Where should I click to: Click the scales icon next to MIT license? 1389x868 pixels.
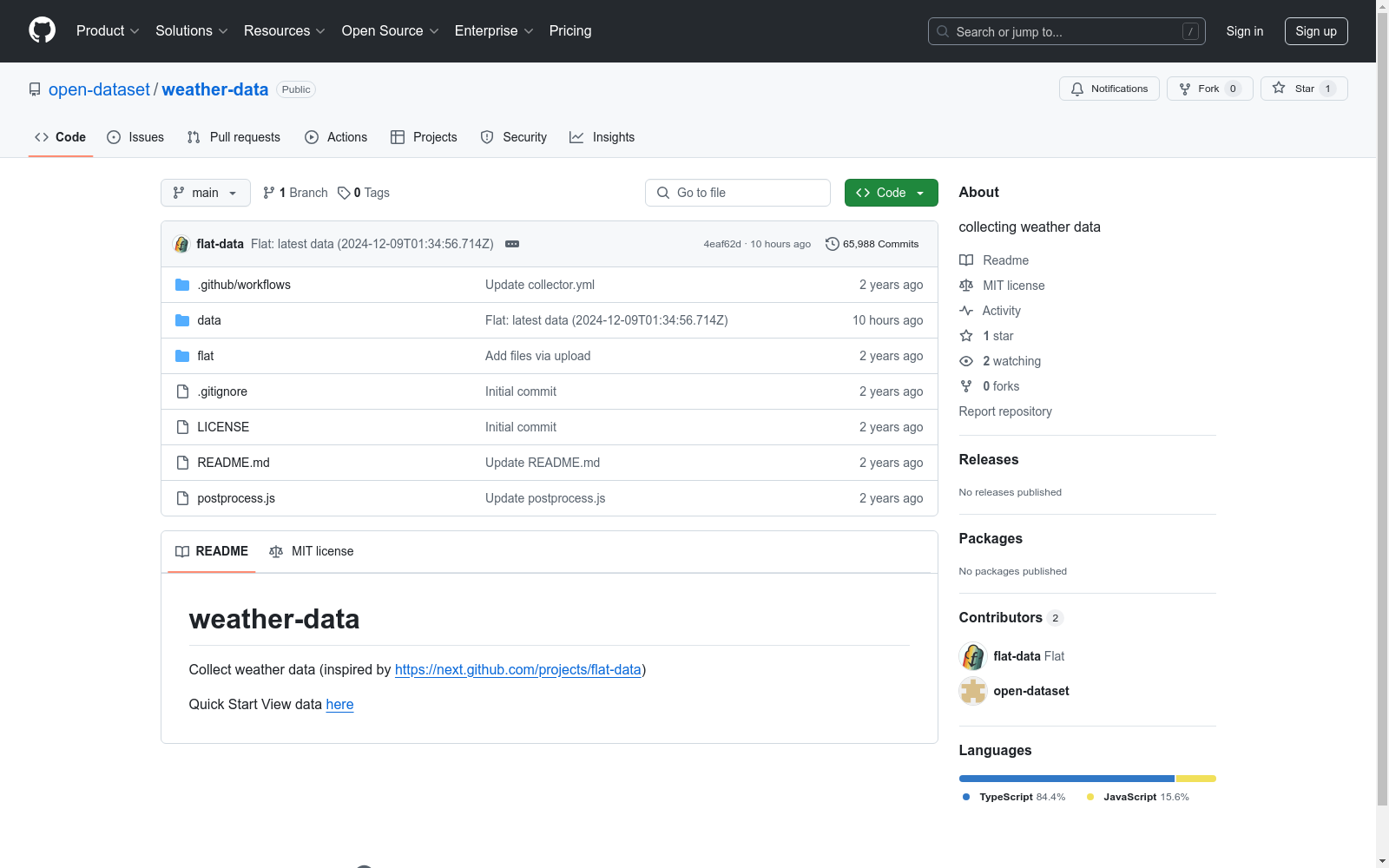pyautogui.click(x=966, y=286)
